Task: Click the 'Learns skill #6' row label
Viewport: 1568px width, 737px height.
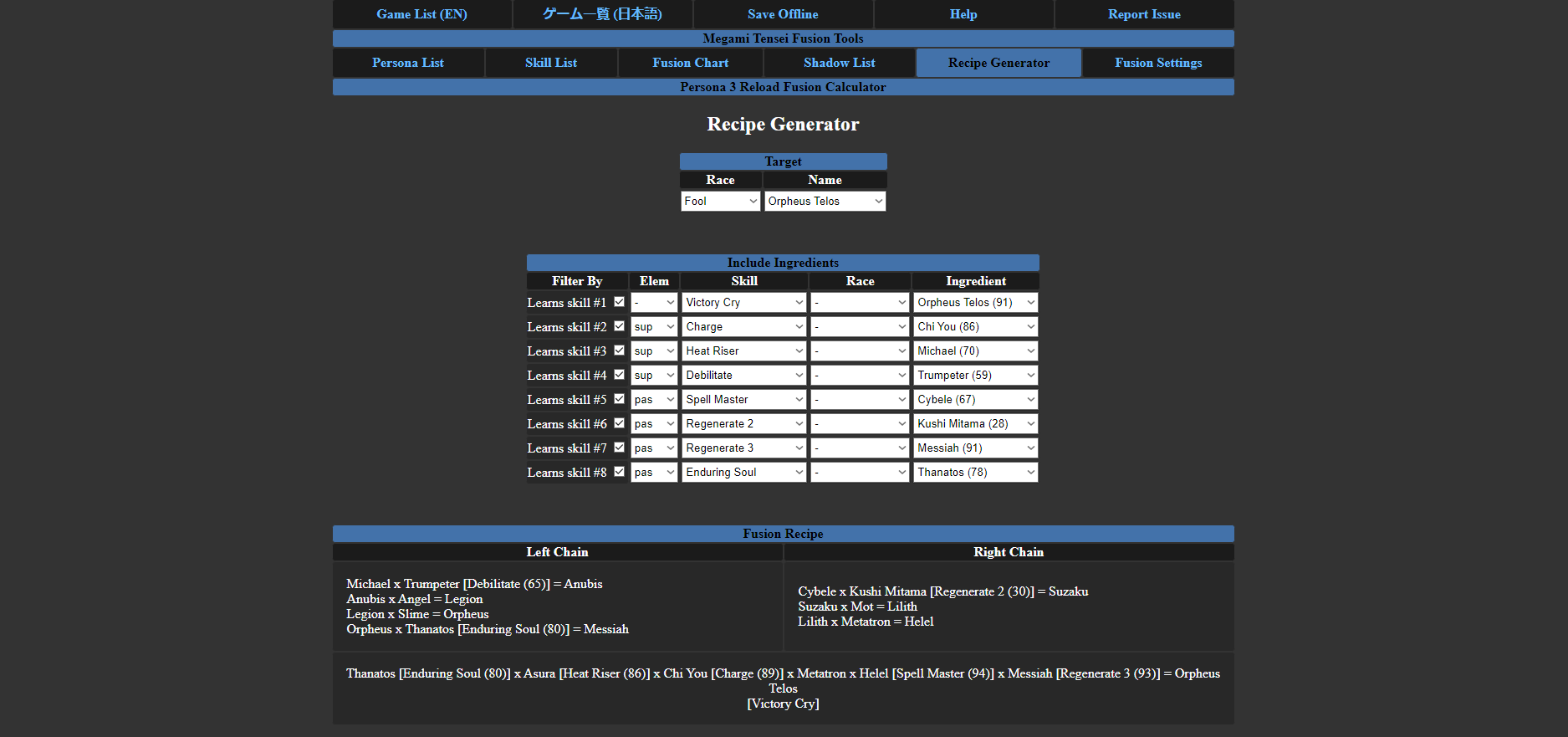Action: (567, 424)
